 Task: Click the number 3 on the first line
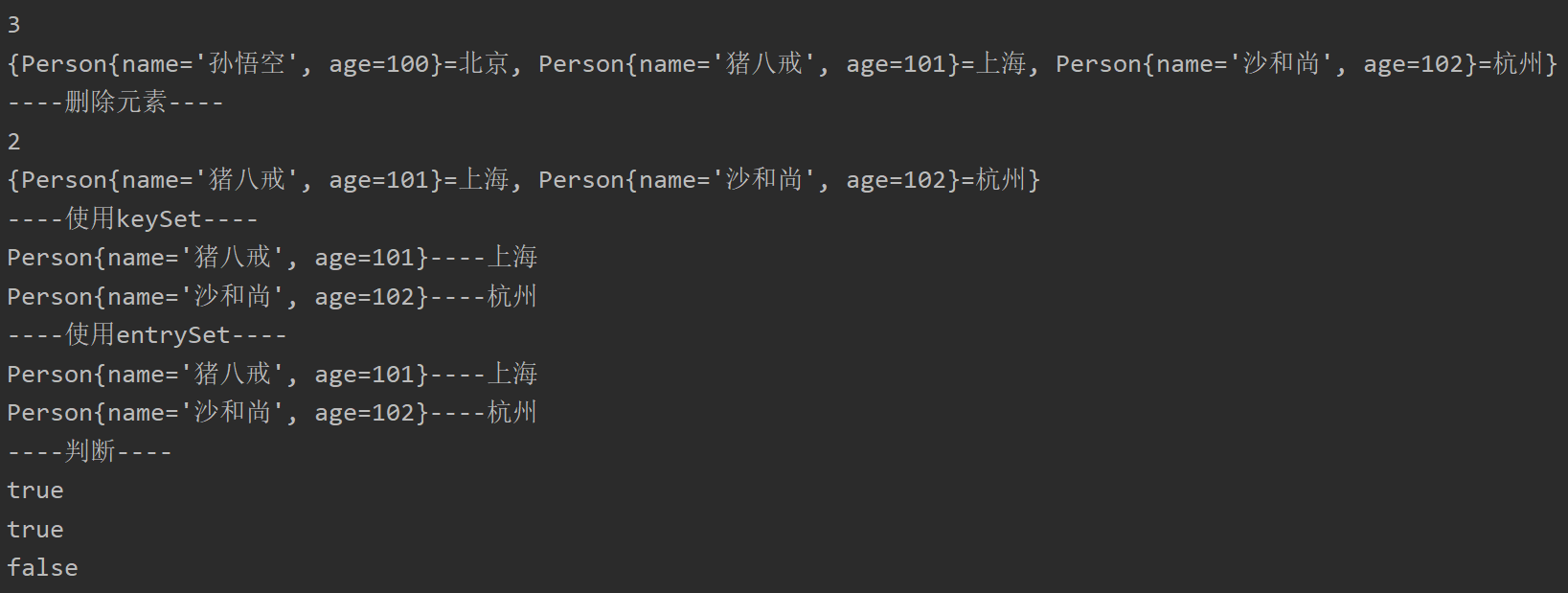click(x=13, y=25)
